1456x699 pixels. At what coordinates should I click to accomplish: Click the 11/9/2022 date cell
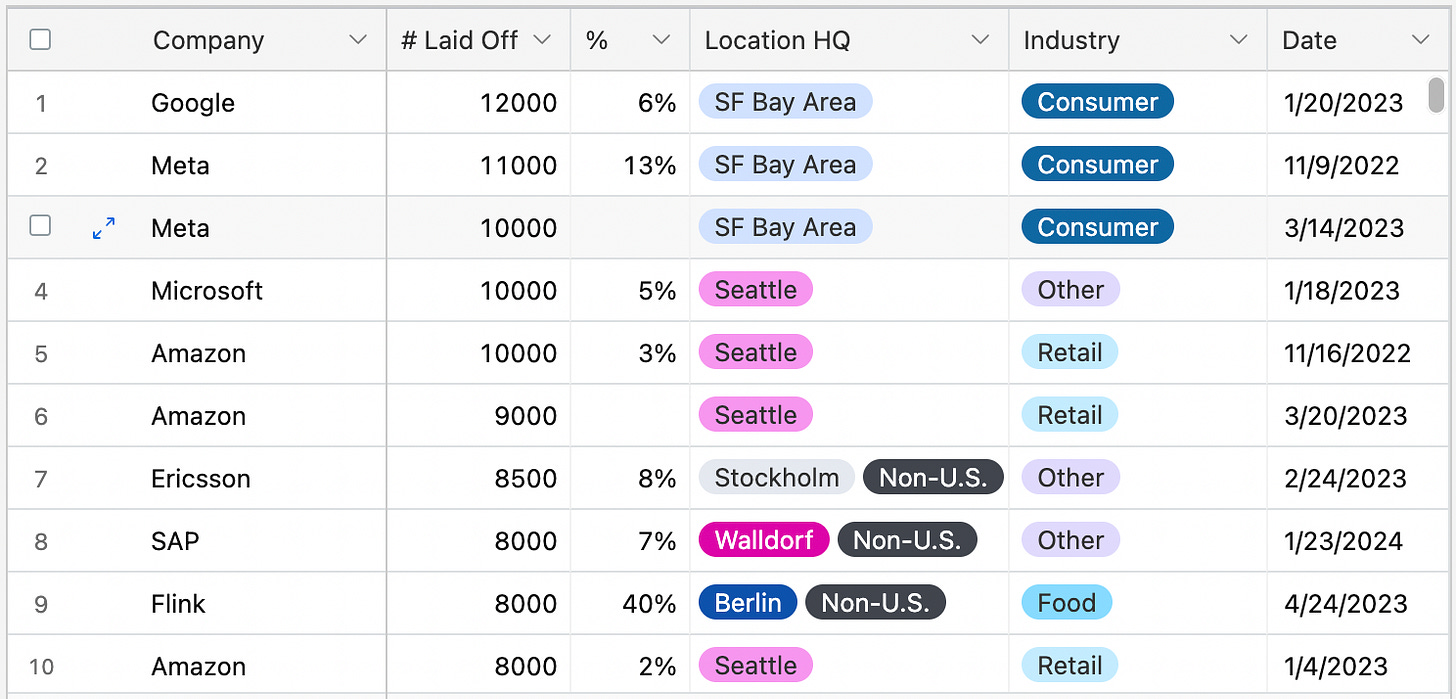tap(1342, 166)
